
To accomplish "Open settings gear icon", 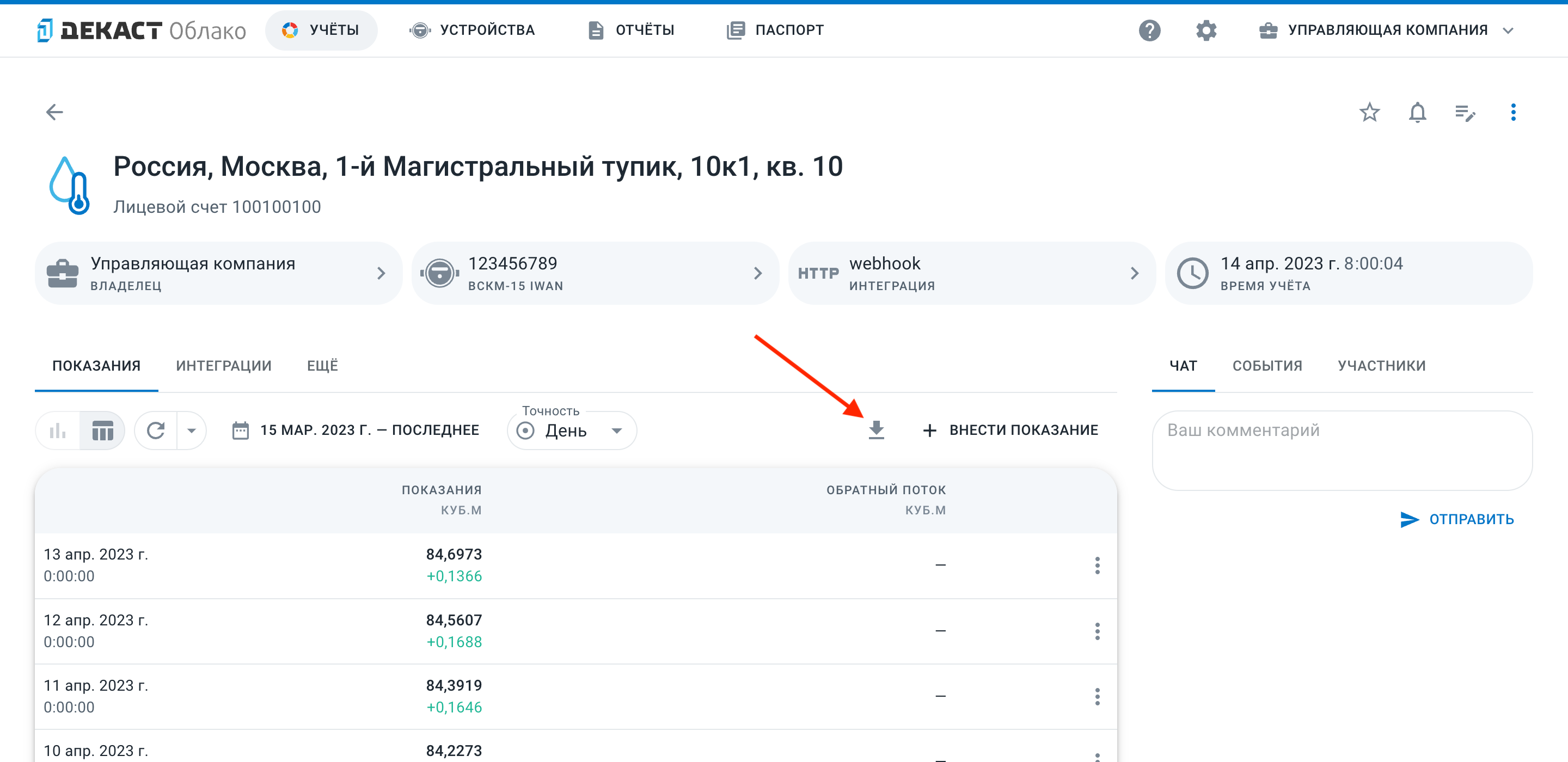I will [1206, 30].
